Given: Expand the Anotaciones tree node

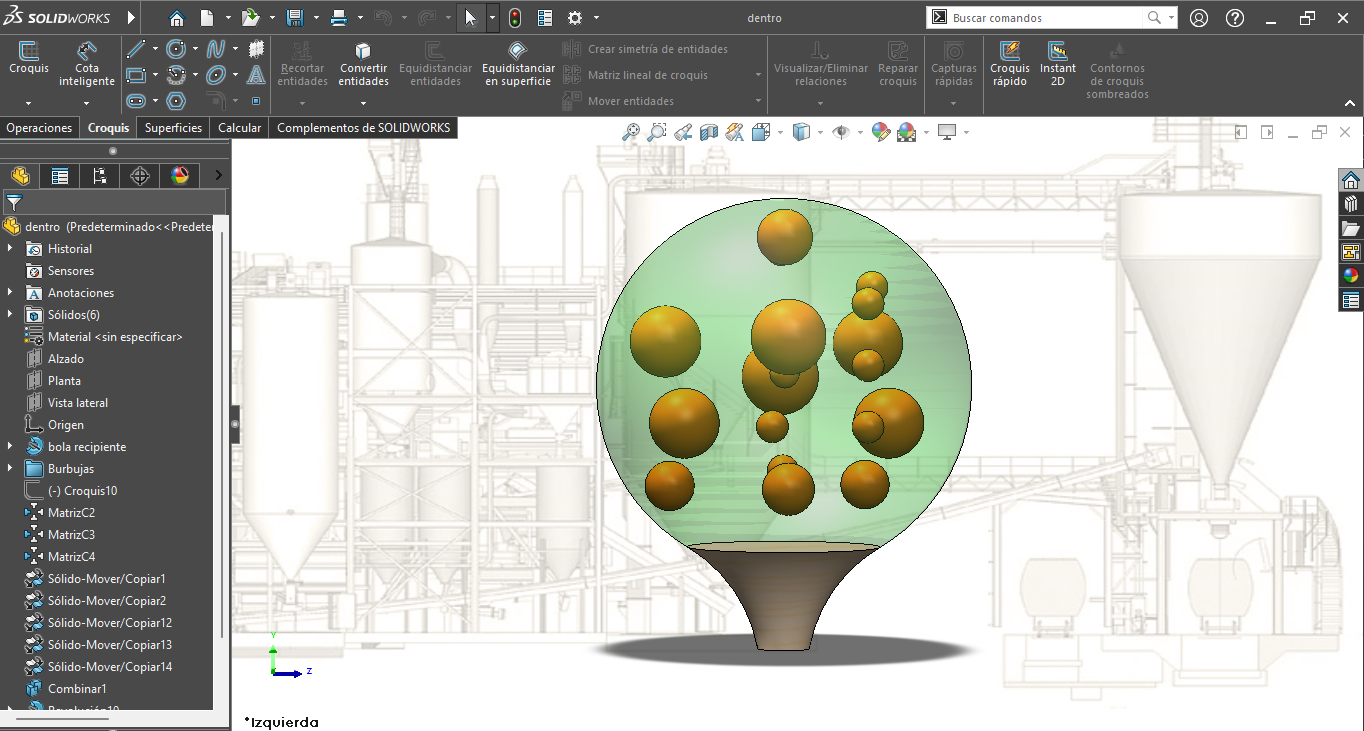Looking at the screenshot, I should 10,293.
